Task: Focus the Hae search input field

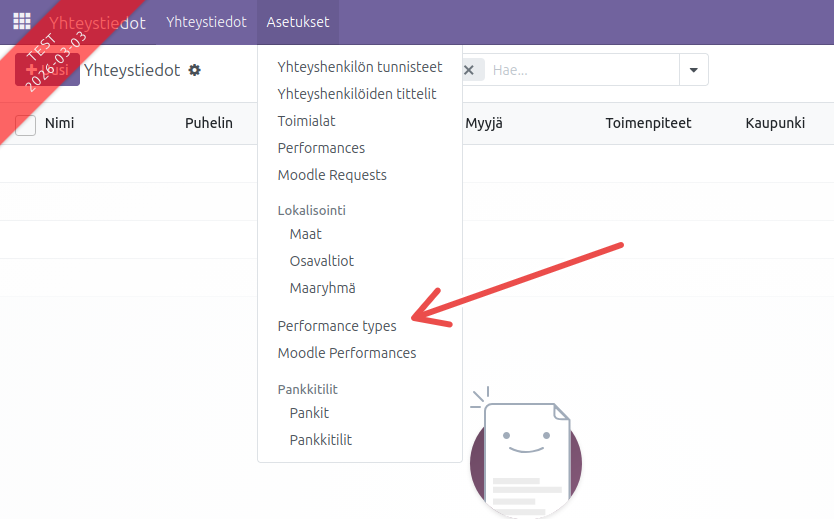Action: click(x=580, y=70)
